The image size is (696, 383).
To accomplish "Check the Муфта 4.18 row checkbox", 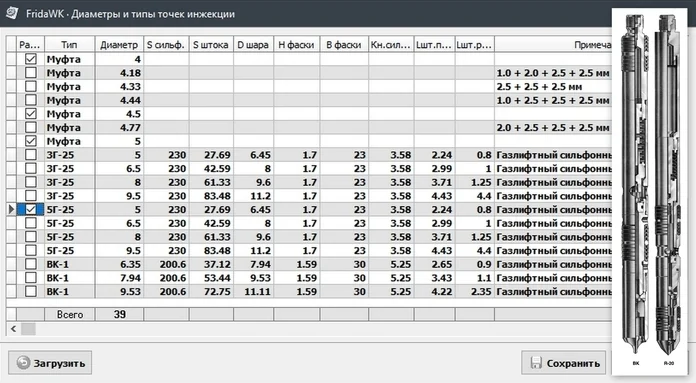I will pyautogui.click(x=31, y=72).
